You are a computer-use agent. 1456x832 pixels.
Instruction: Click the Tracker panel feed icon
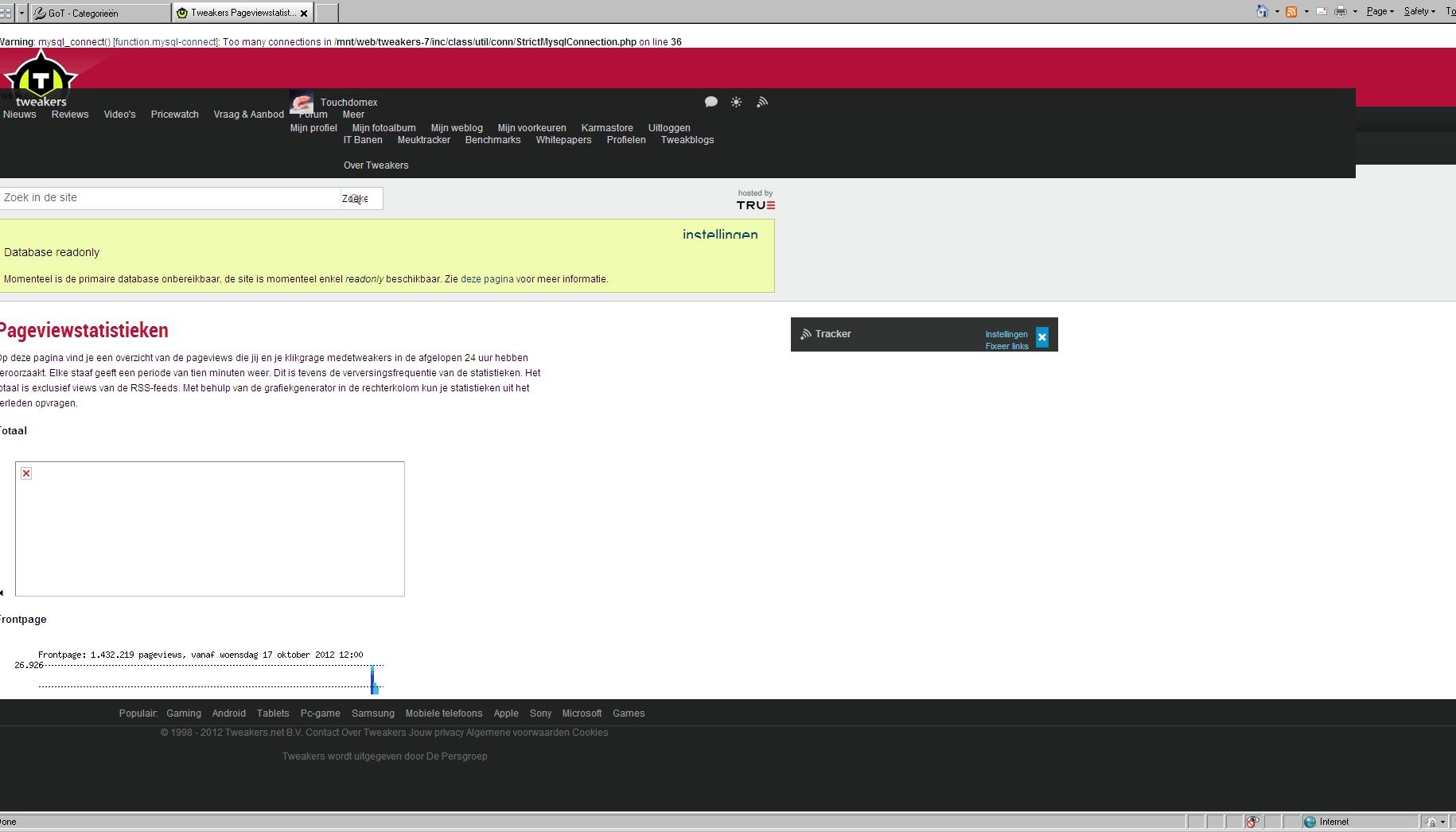[806, 334]
